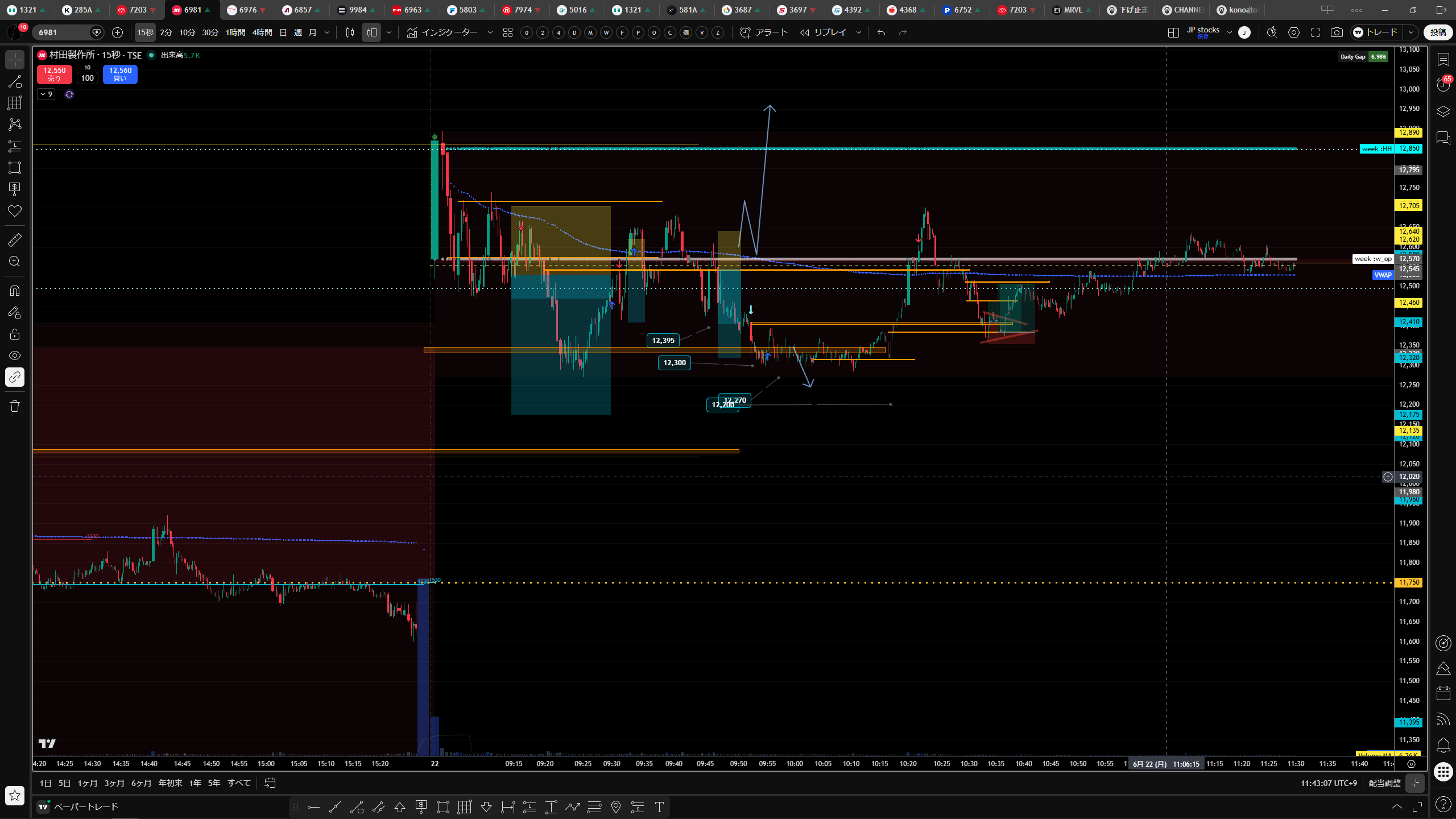Take a chart snapshot with camera icon
The height and width of the screenshot is (819, 1456).
(1337, 32)
